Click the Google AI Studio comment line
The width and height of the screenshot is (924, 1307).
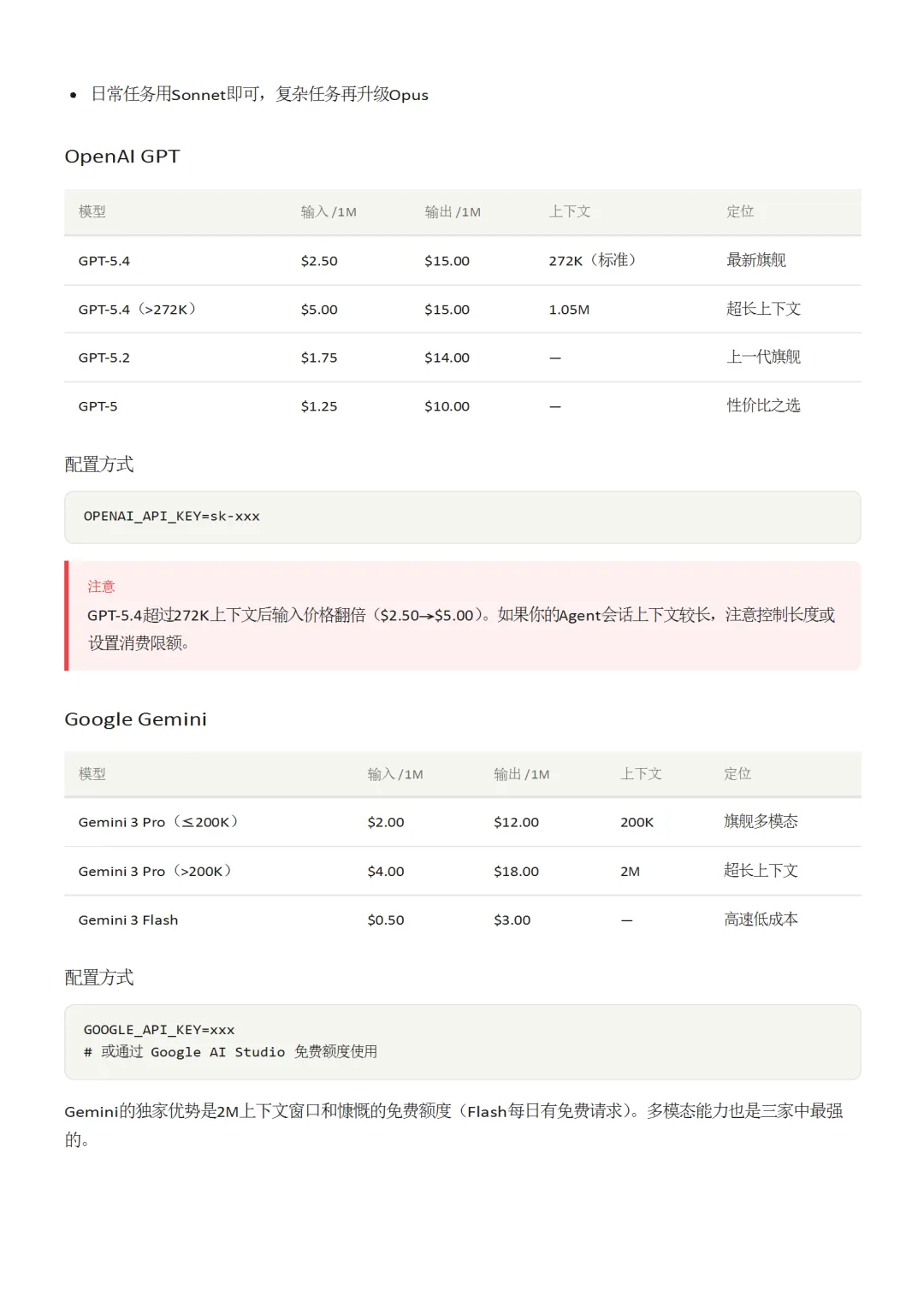pyautogui.click(x=230, y=1052)
